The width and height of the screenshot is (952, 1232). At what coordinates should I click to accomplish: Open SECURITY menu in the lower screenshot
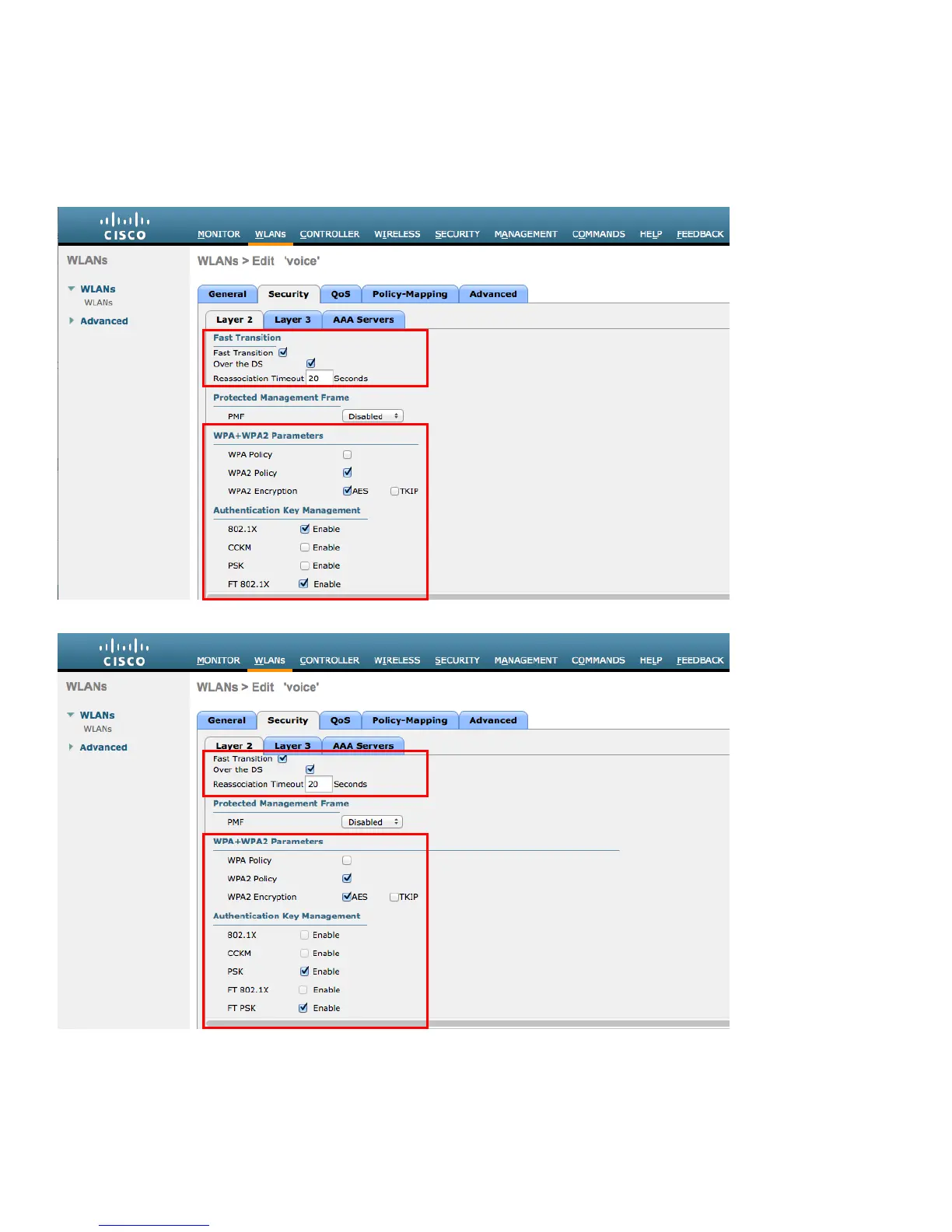(x=457, y=660)
